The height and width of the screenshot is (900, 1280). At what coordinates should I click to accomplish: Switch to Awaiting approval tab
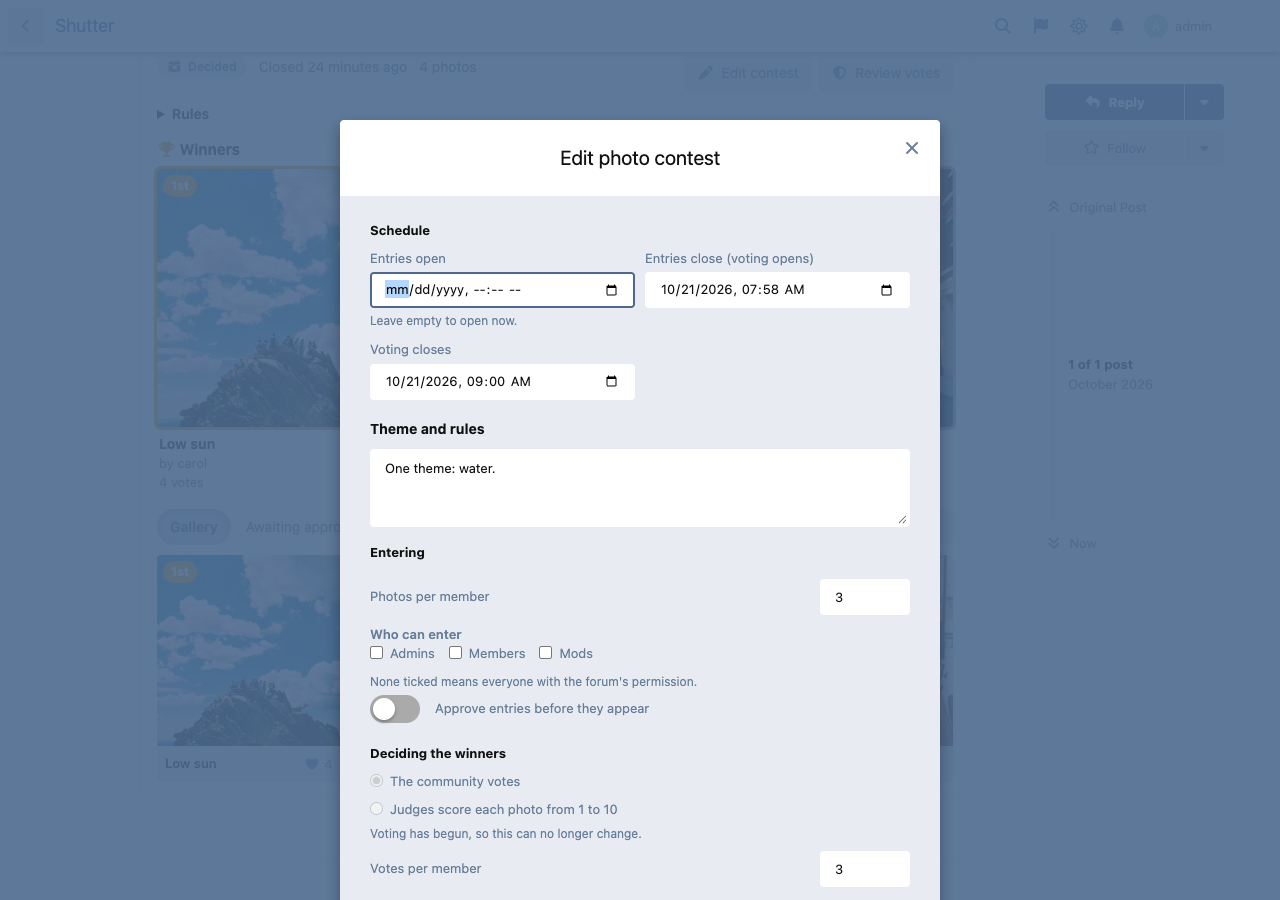pyautogui.click(x=293, y=527)
